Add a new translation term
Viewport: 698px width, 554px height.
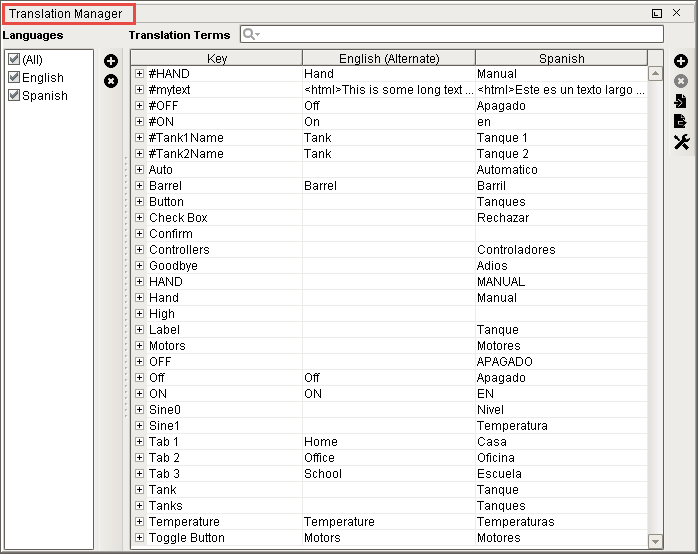click(681, 61)
